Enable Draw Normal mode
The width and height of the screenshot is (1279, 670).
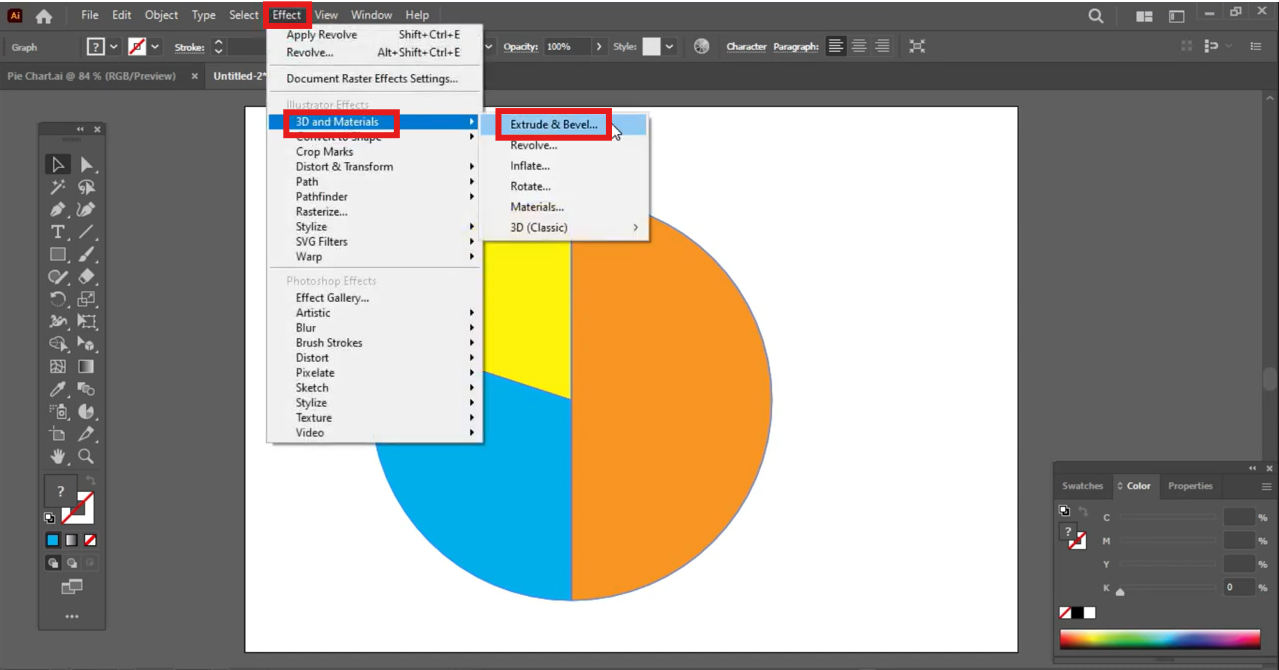53,563
